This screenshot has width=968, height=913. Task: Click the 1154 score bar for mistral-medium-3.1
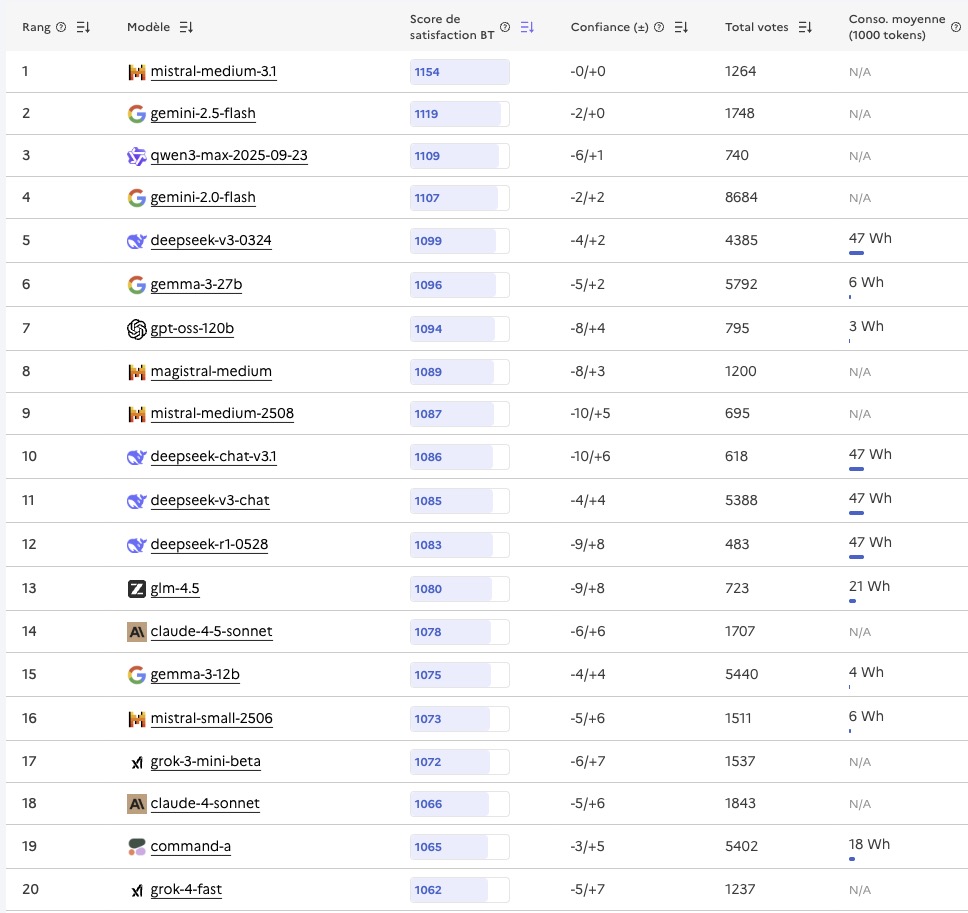click(x=459, y=72)
